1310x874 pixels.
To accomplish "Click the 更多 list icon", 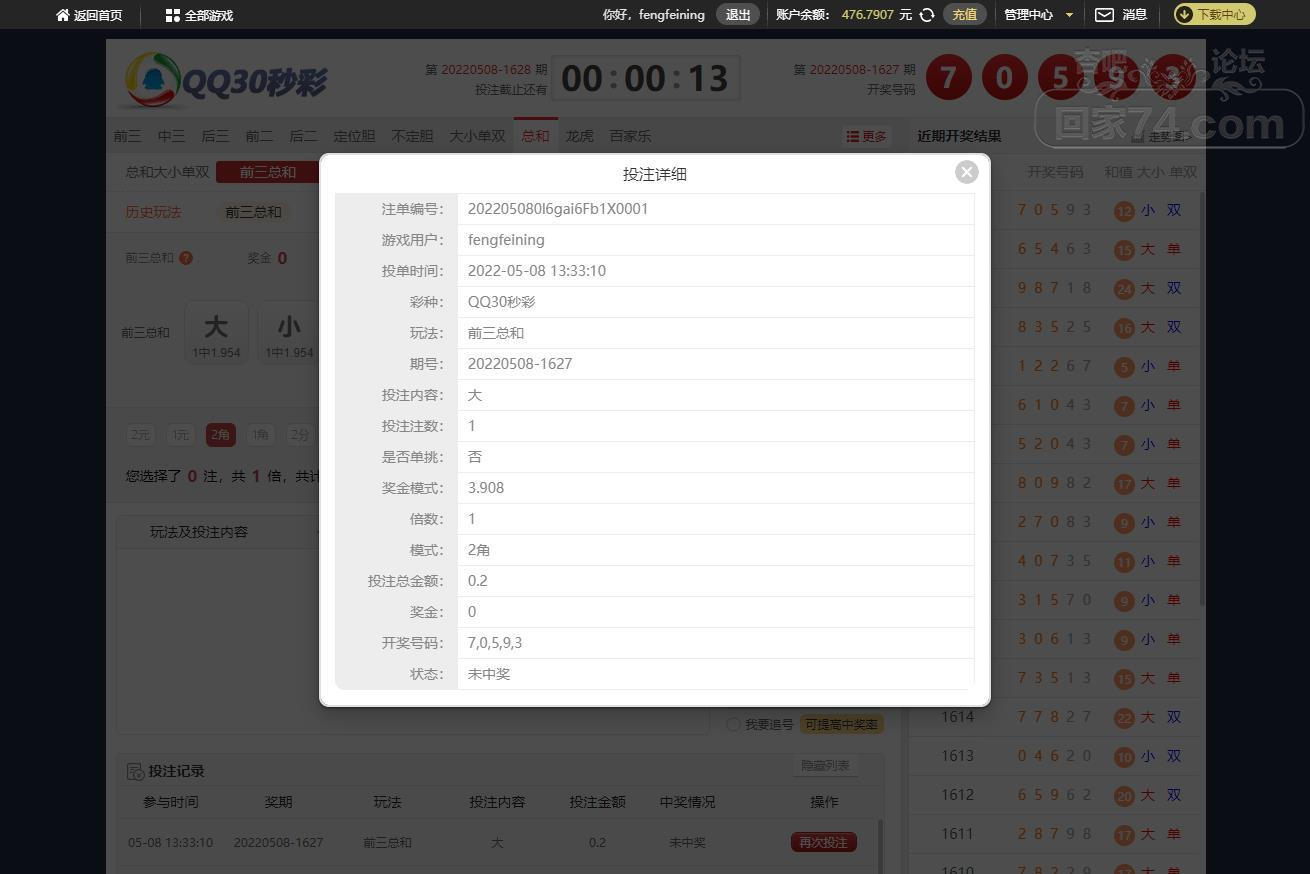I will click(852, 136).
